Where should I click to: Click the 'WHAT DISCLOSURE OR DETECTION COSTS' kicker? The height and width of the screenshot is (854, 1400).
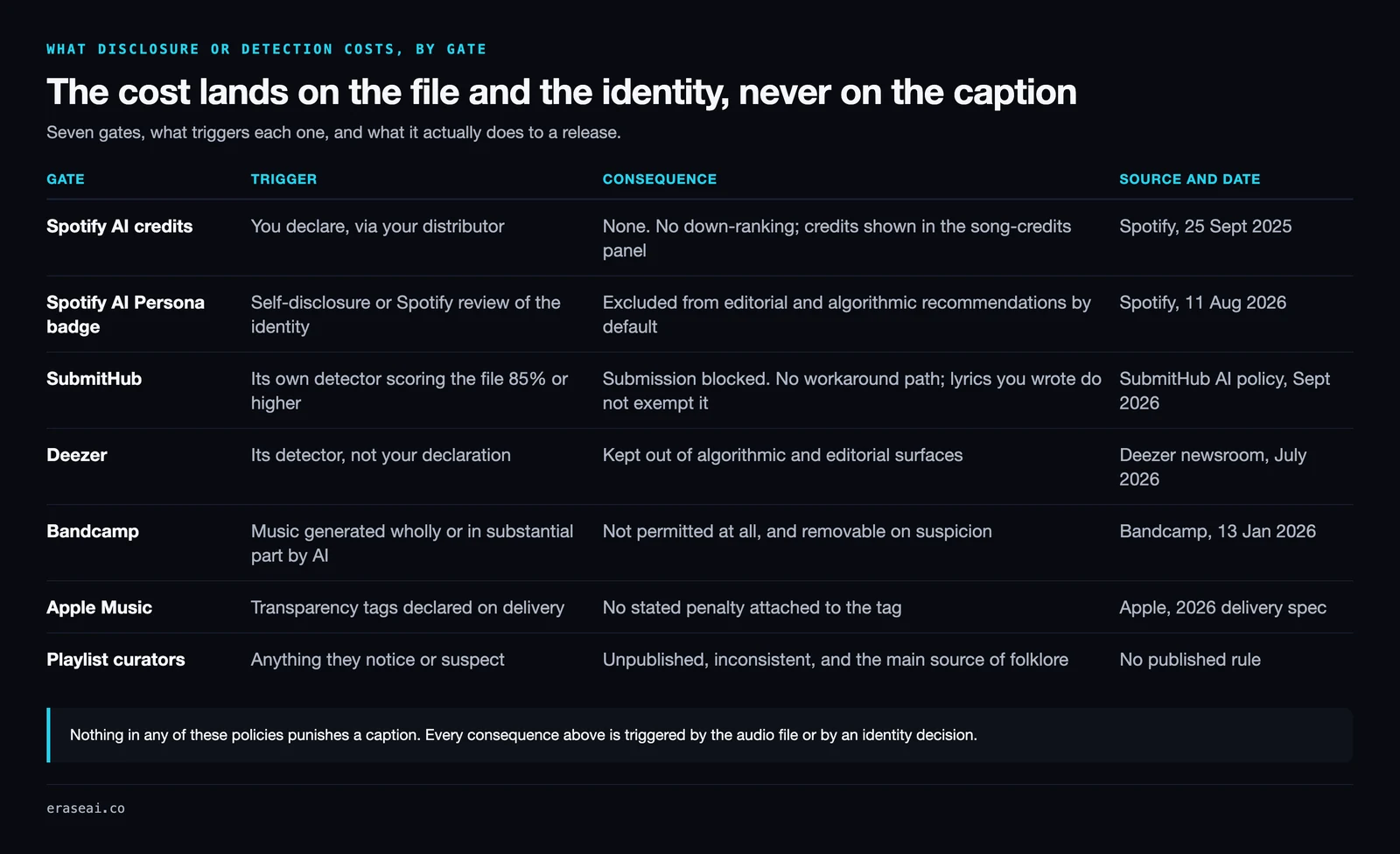click(266, 49)
